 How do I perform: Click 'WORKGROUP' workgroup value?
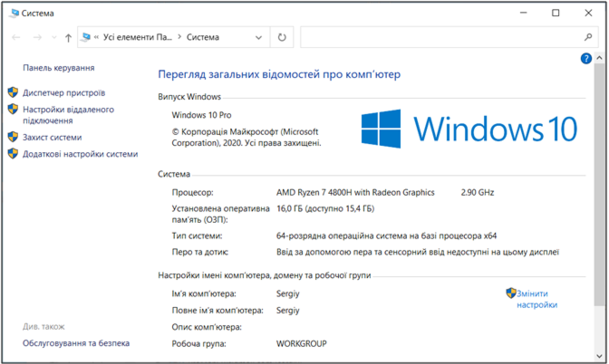(x=301, y=344)
